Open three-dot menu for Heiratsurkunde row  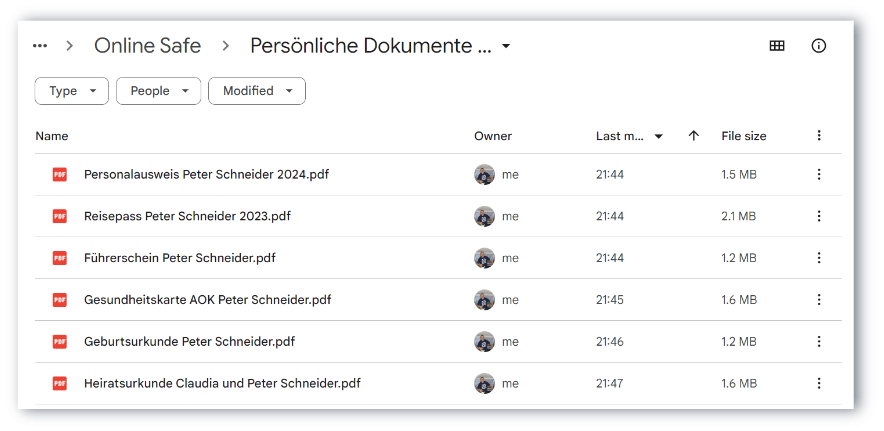coord(819,383)
